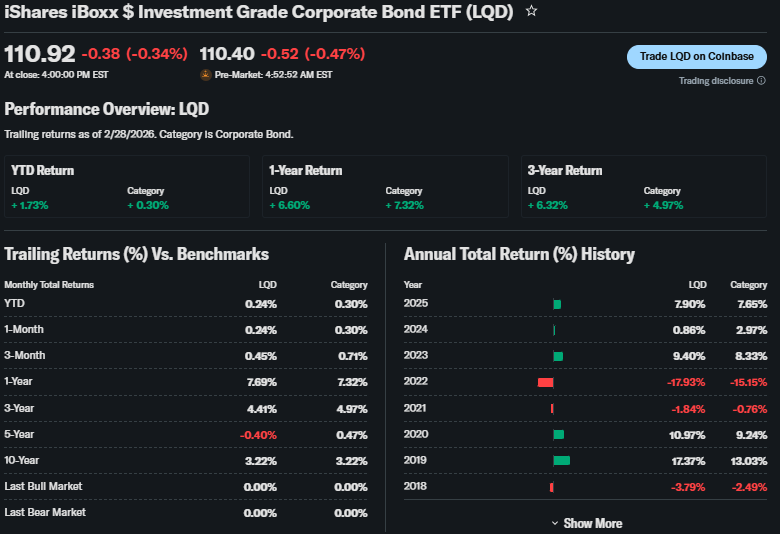Expand annual return history with Show More
The height and width of the screenshot is (534, 780).
pos(591,523)
